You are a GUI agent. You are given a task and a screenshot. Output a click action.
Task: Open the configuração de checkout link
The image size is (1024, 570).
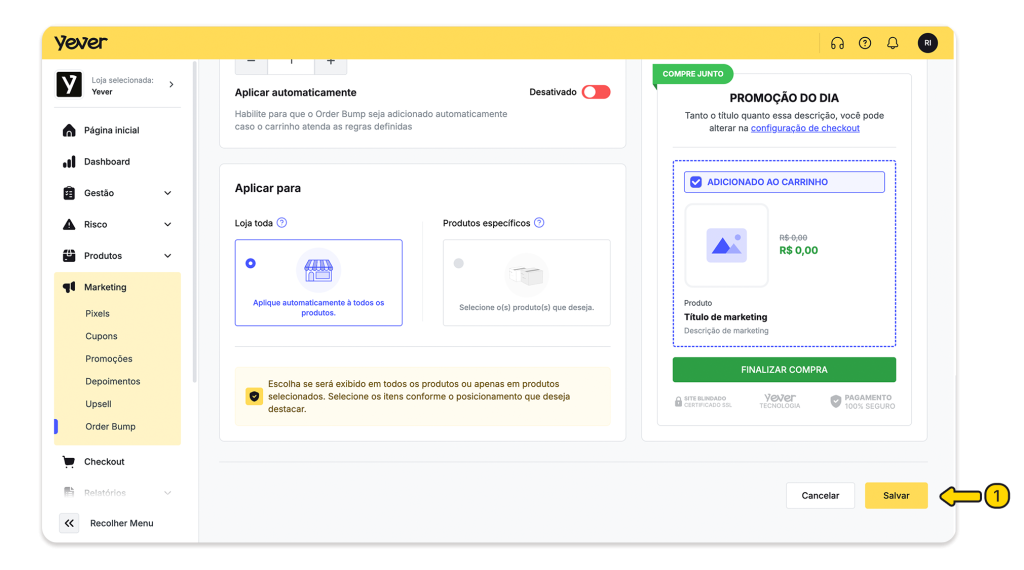pos(805,128)
